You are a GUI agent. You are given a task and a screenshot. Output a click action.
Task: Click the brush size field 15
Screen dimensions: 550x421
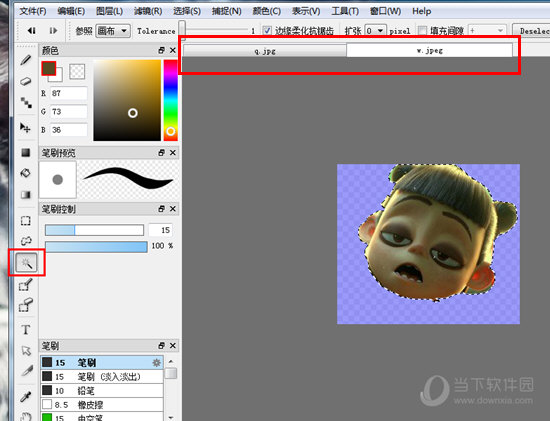pyautogui.click(x=160, y=230)
